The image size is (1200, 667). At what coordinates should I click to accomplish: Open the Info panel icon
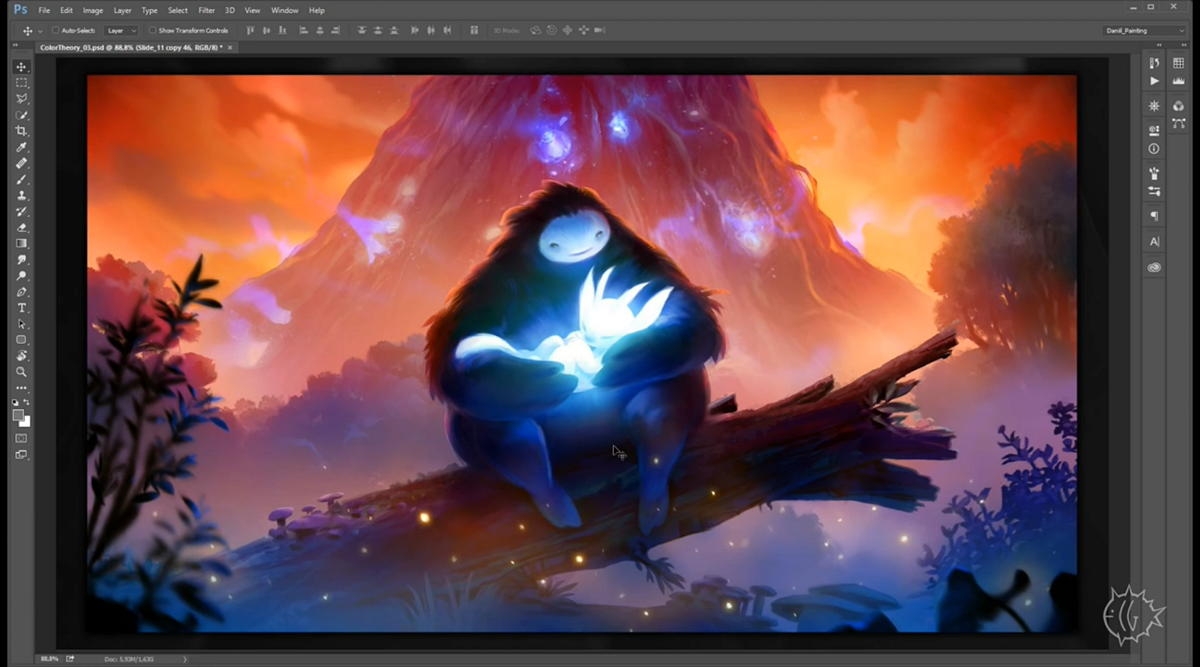click(x=1154, y=149)
